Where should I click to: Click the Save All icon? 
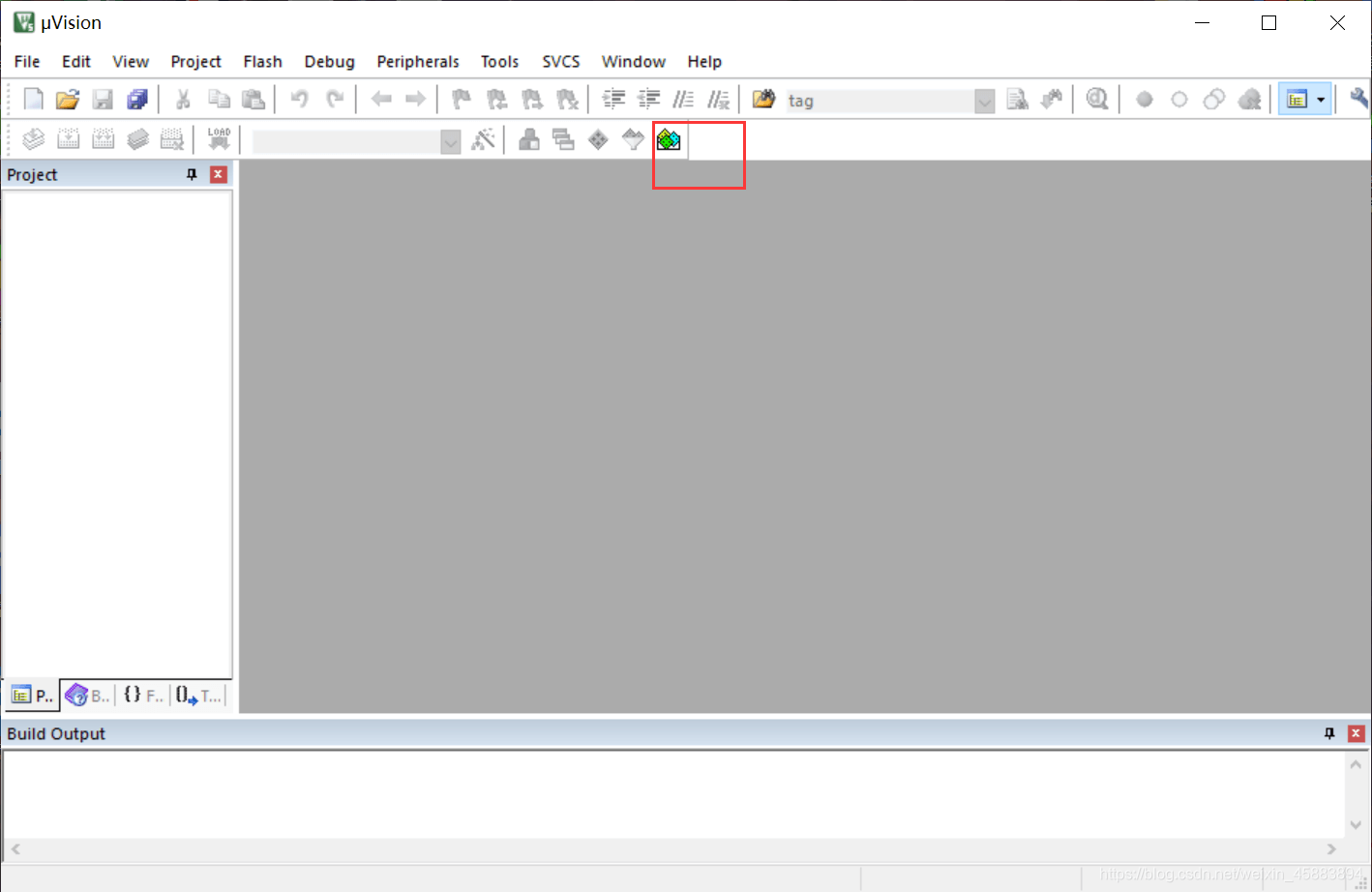[x=137, y=99]
